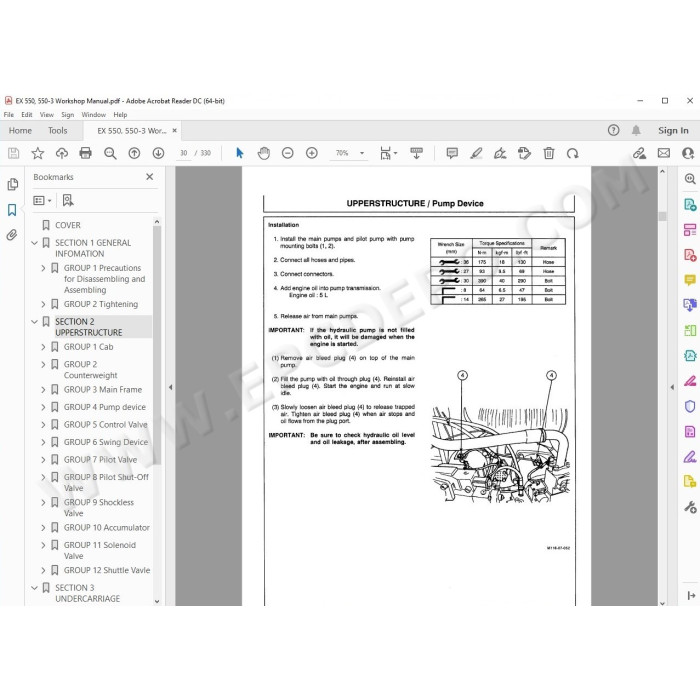700x700 pixels.
Task: Open the zoom level dropdown
Action: (x=362, y=153)
